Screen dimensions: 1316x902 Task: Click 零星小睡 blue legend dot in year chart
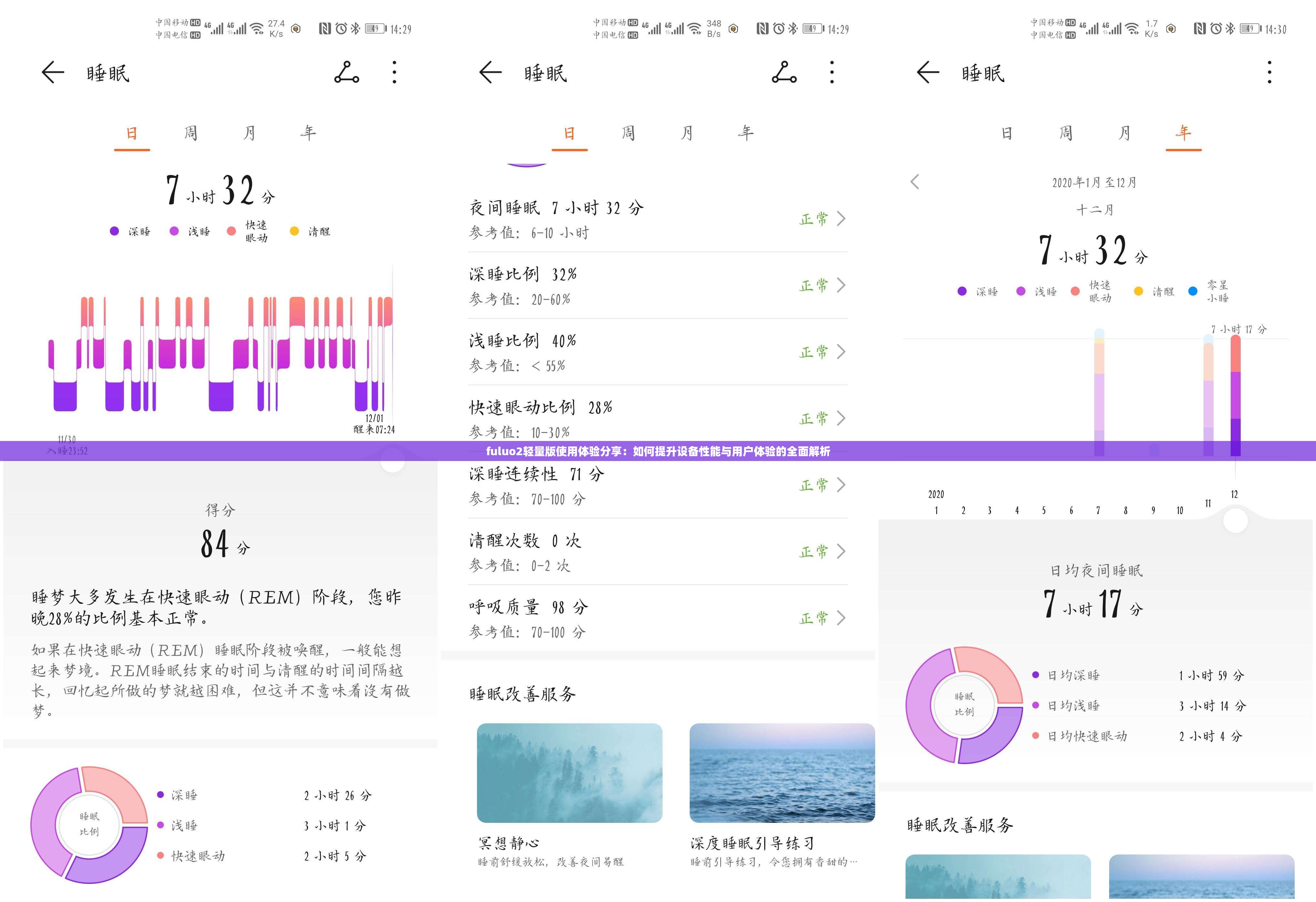click(x=1193, y=291)
